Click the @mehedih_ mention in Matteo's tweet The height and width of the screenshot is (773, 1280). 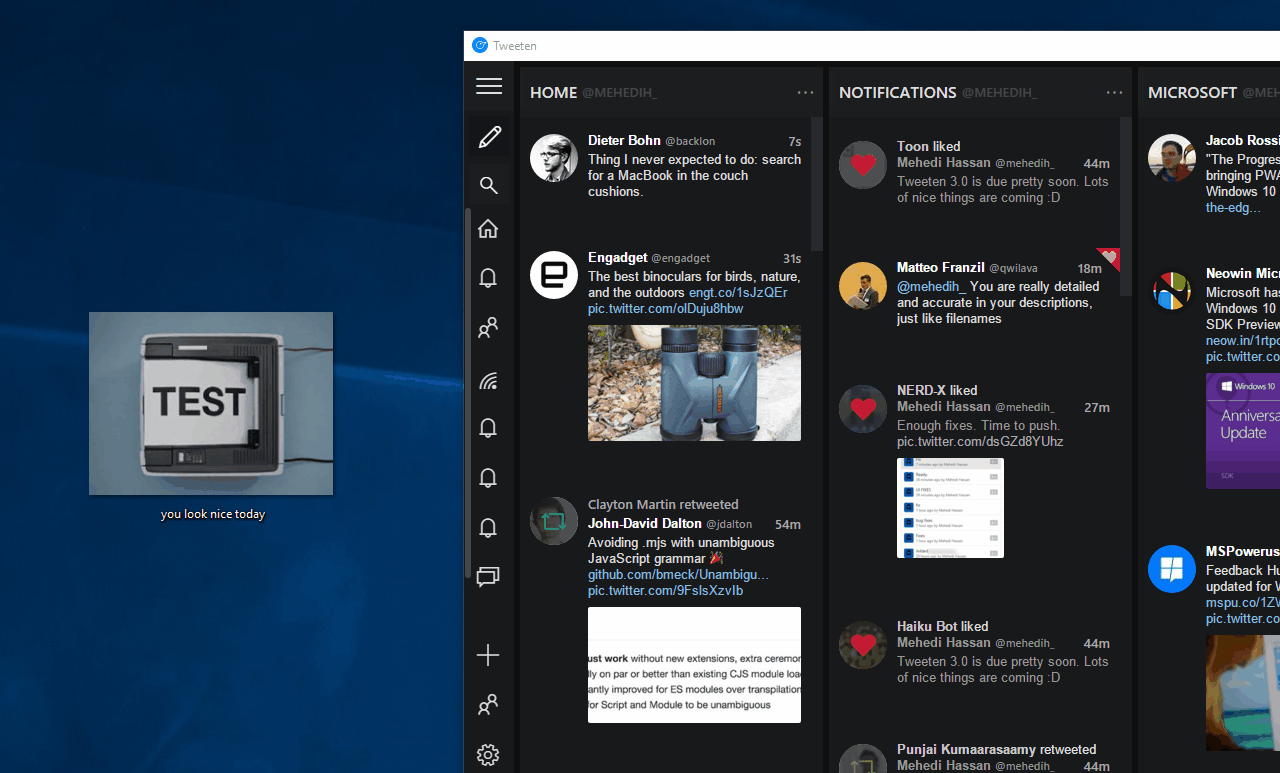pos(930,286)
